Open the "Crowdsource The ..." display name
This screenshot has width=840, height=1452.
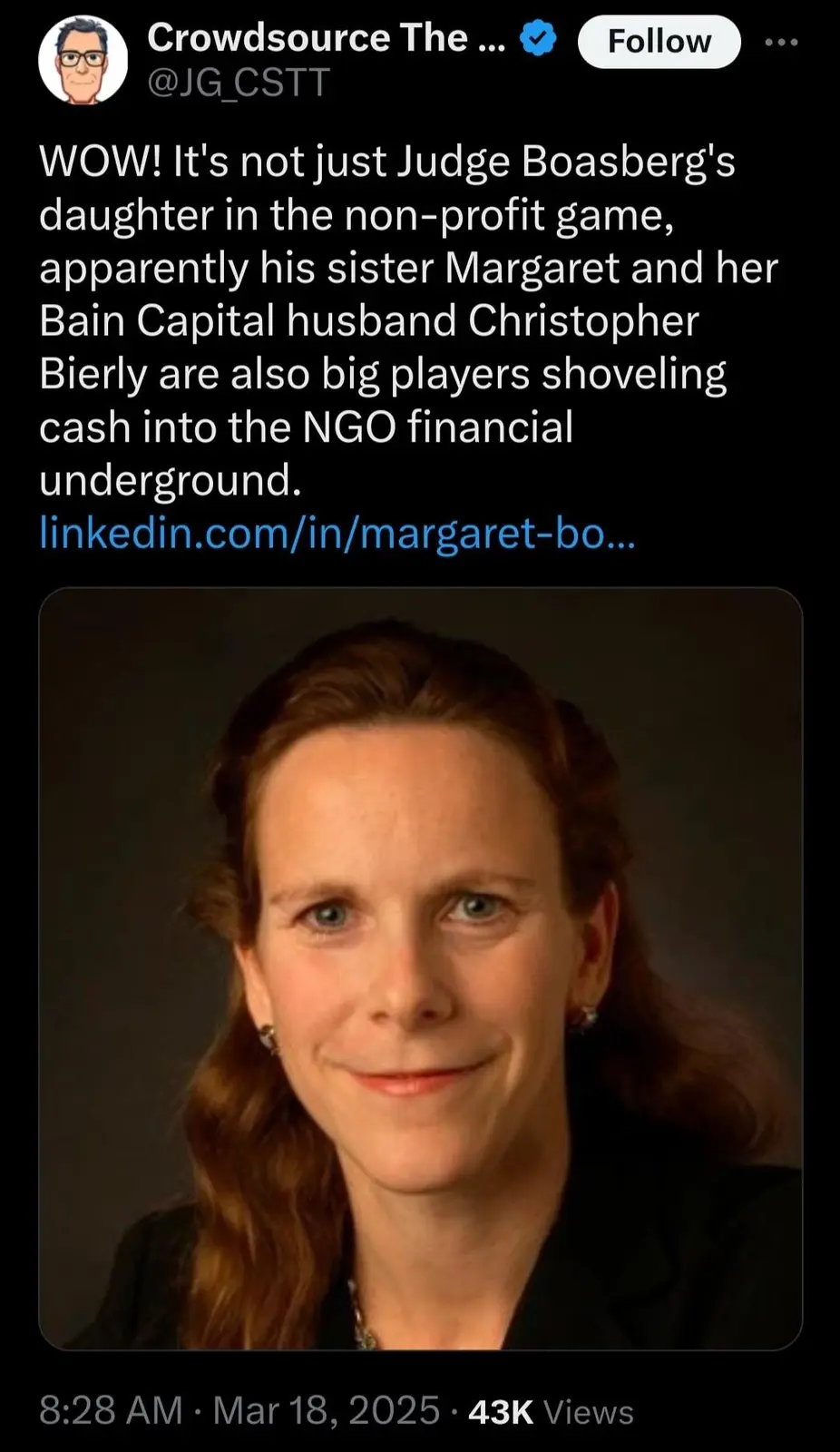(x=326, y=38)
